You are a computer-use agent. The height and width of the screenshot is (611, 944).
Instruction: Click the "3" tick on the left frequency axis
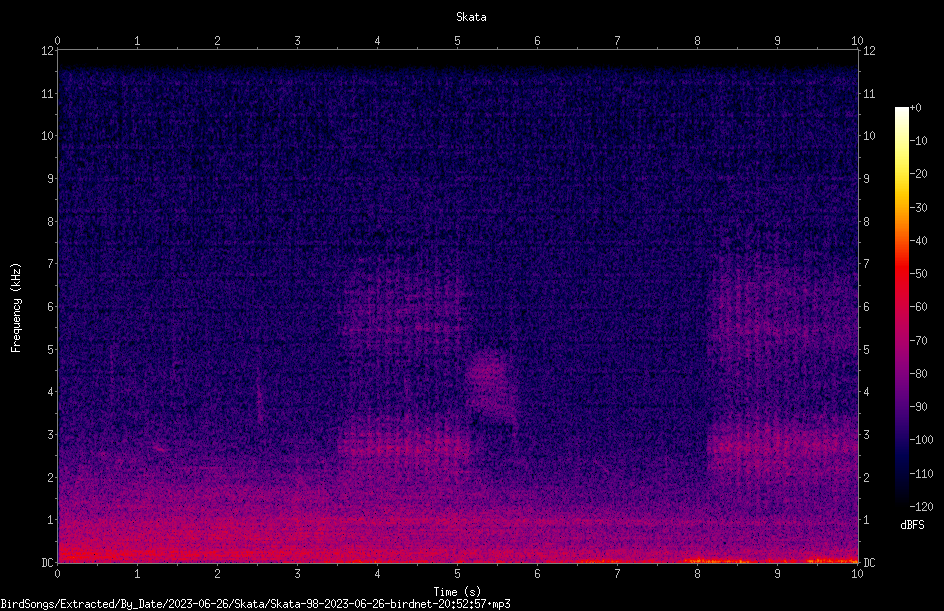point(51,435)
